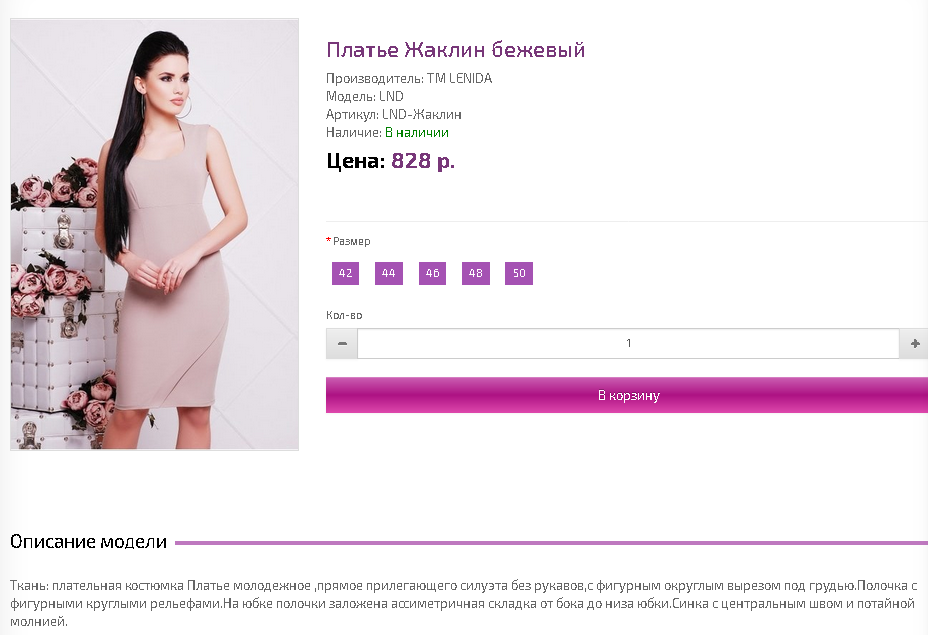Choose size 46 option

tap(432, 273)
